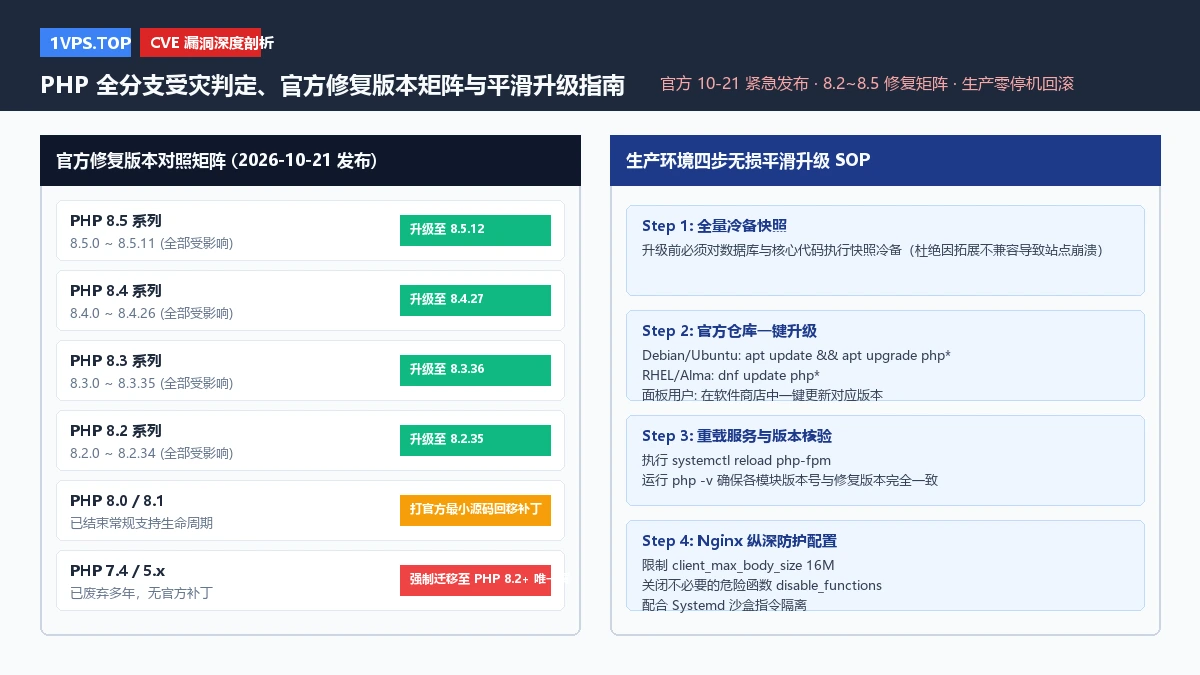Click the CVE 漏洞深度剖析 red tag
The width and height of the screenshot is (1200, 675).
[x=200, y=42]
